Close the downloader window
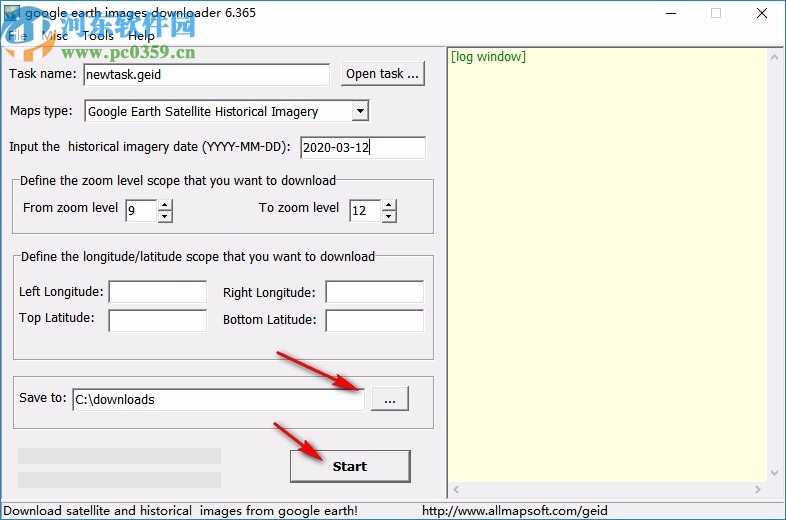The image size is (786, 520). [761, 13]
